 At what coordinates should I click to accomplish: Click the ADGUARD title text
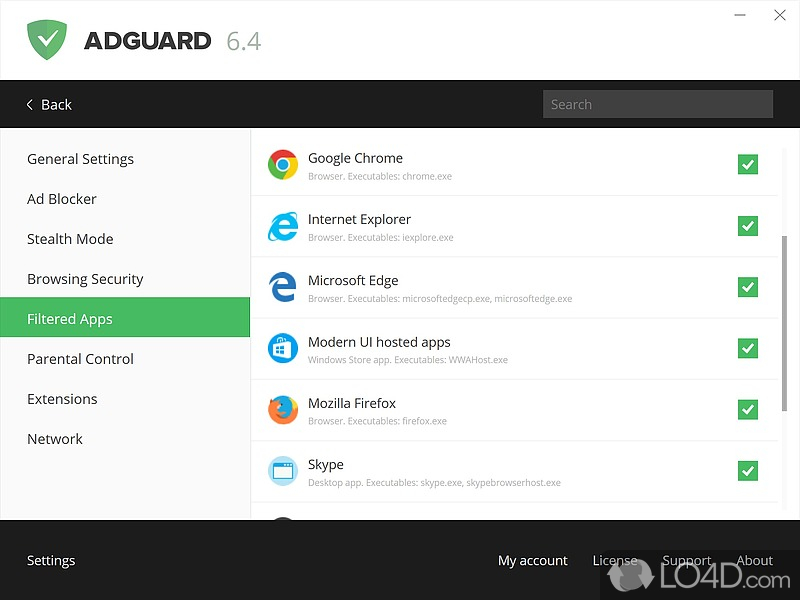pyautogui.click(x=148, y=41)
